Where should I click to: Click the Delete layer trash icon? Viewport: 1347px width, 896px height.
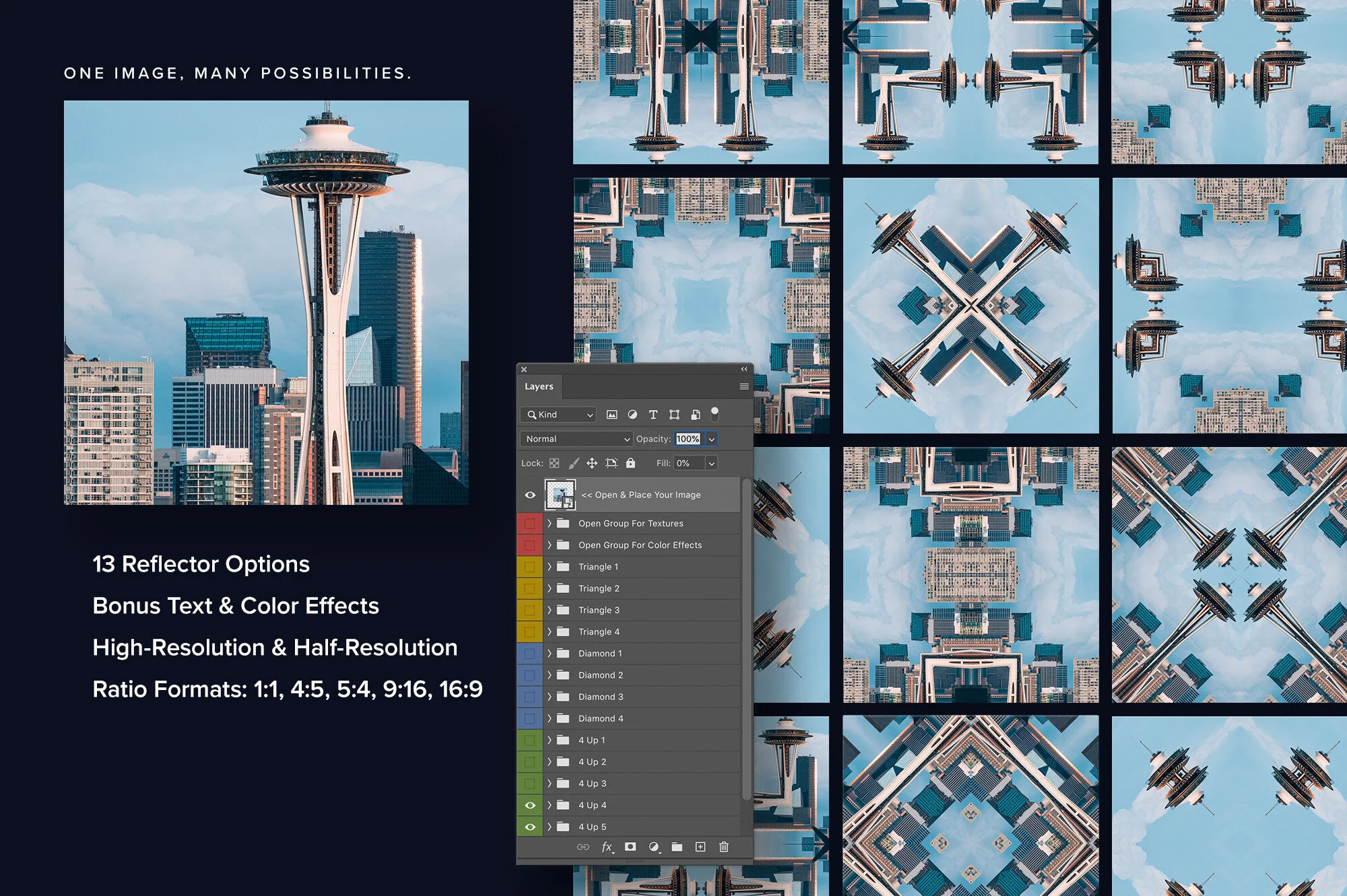click(x=723, y=847)
